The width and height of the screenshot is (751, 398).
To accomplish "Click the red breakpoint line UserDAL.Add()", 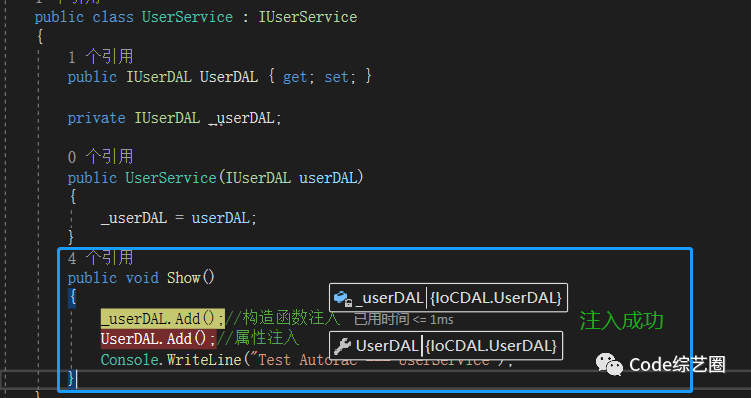I will 159,339.
